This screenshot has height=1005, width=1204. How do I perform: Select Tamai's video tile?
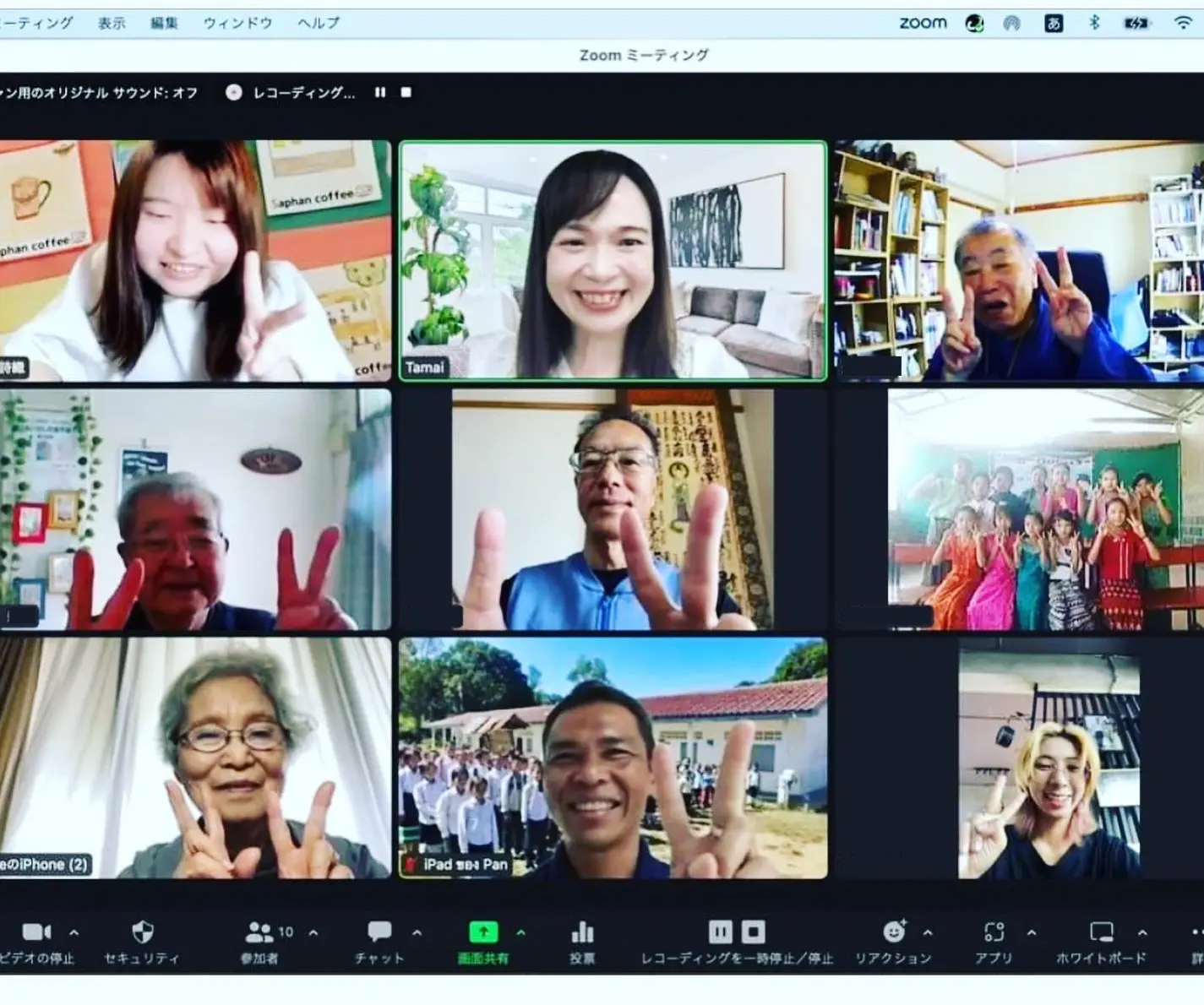[x=613, y=261]
